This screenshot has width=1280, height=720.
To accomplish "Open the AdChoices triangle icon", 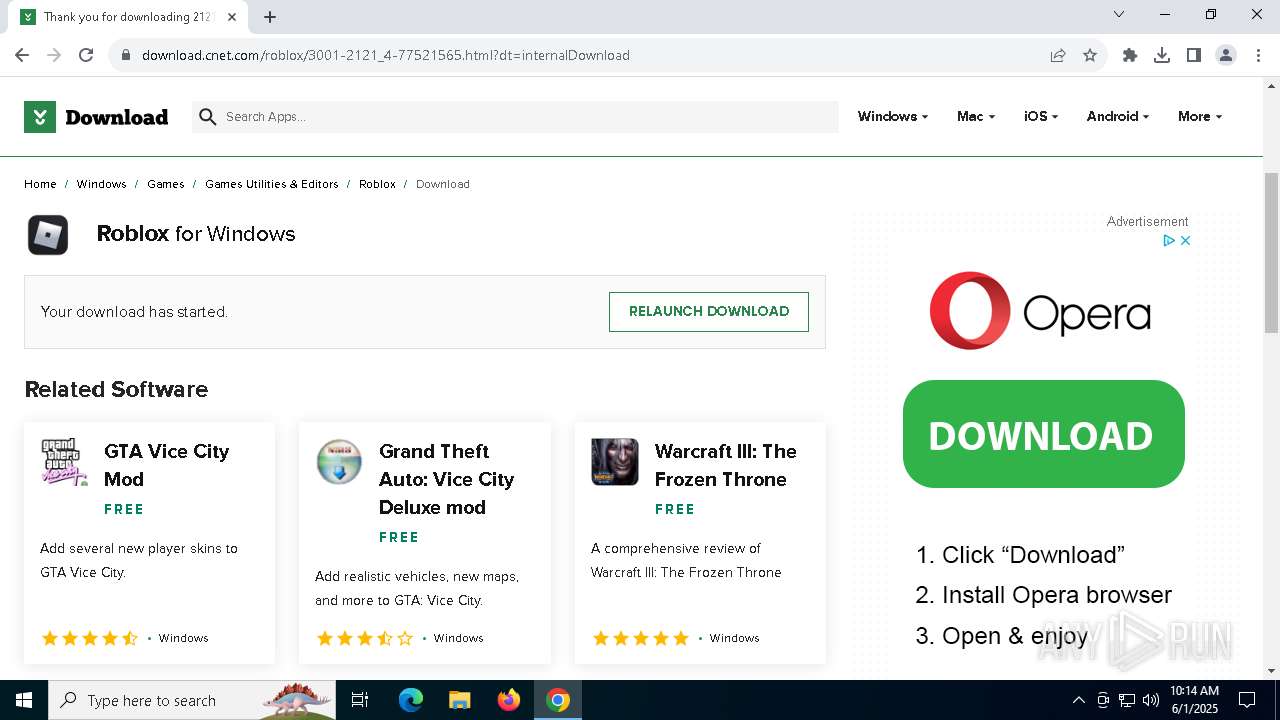I will [1168, 241].
